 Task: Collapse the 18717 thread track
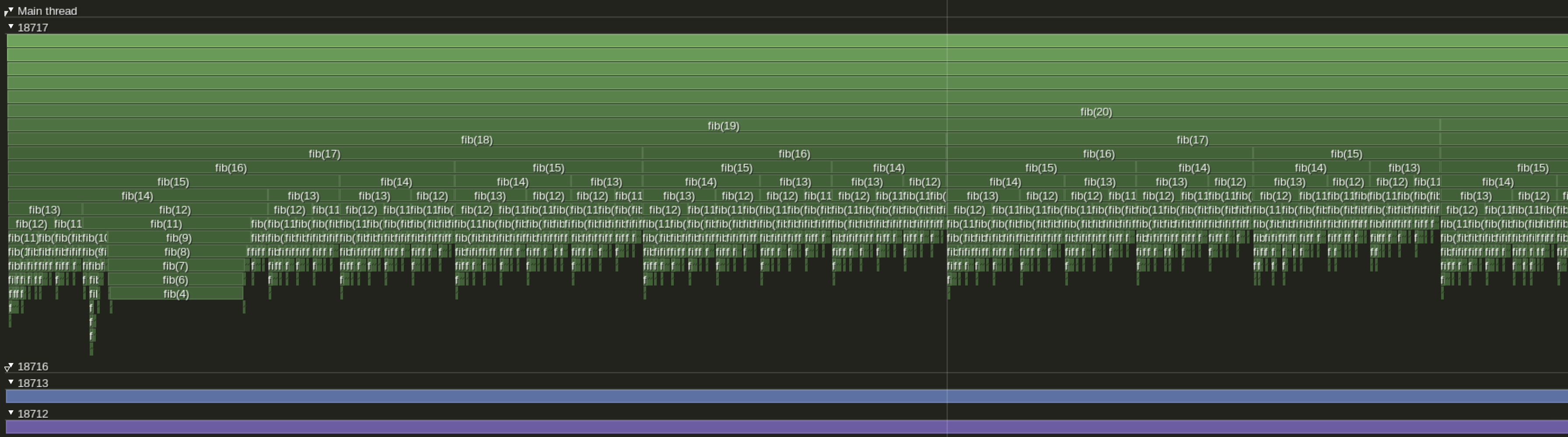11,27
